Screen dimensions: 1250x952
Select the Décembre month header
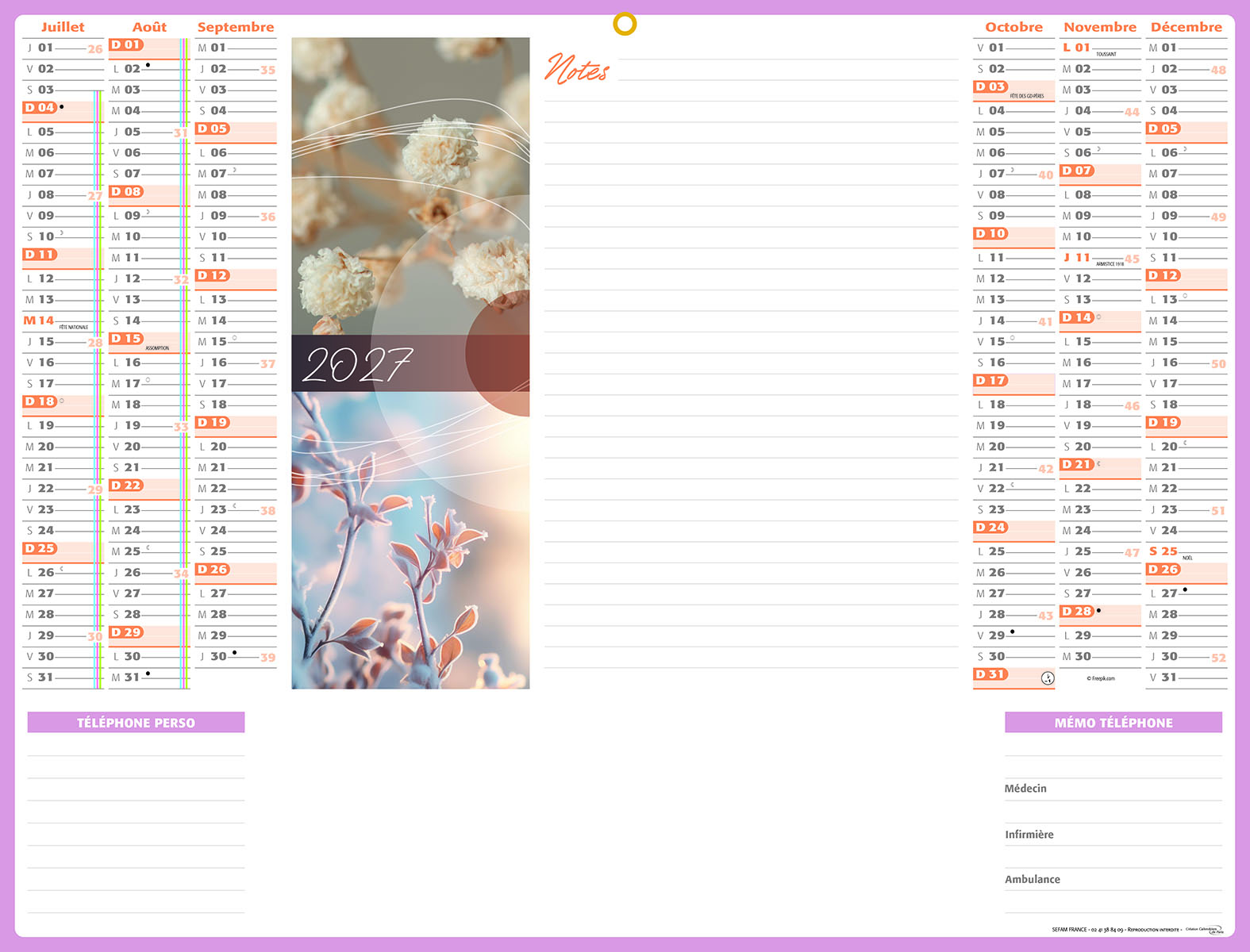(x=1186, y=27)
